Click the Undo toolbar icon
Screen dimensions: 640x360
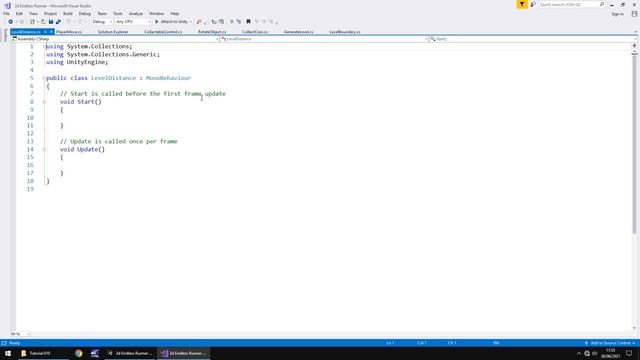click(x=68, y=22)
